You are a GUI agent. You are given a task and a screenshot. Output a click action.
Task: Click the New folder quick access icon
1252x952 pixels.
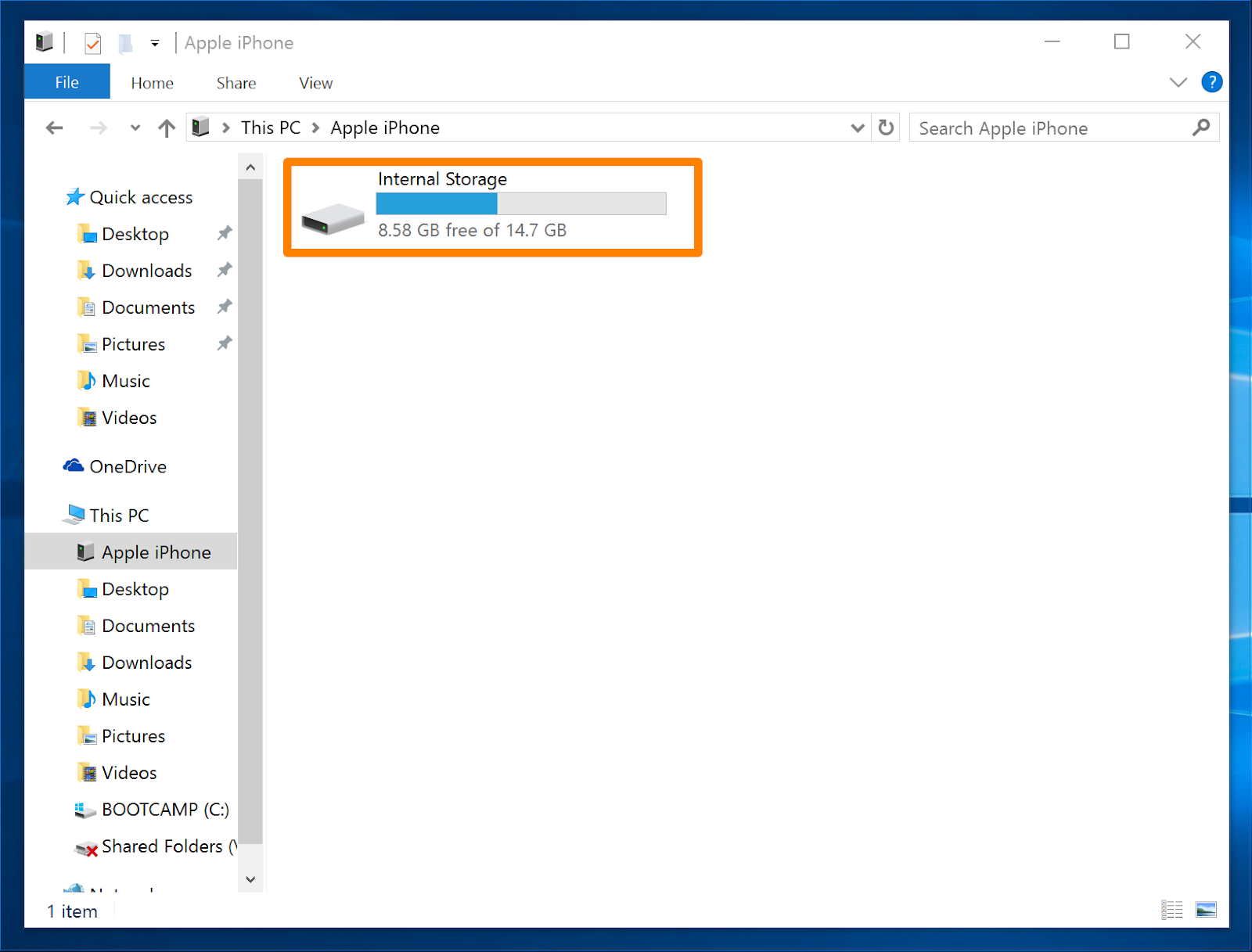coord(125,42)
